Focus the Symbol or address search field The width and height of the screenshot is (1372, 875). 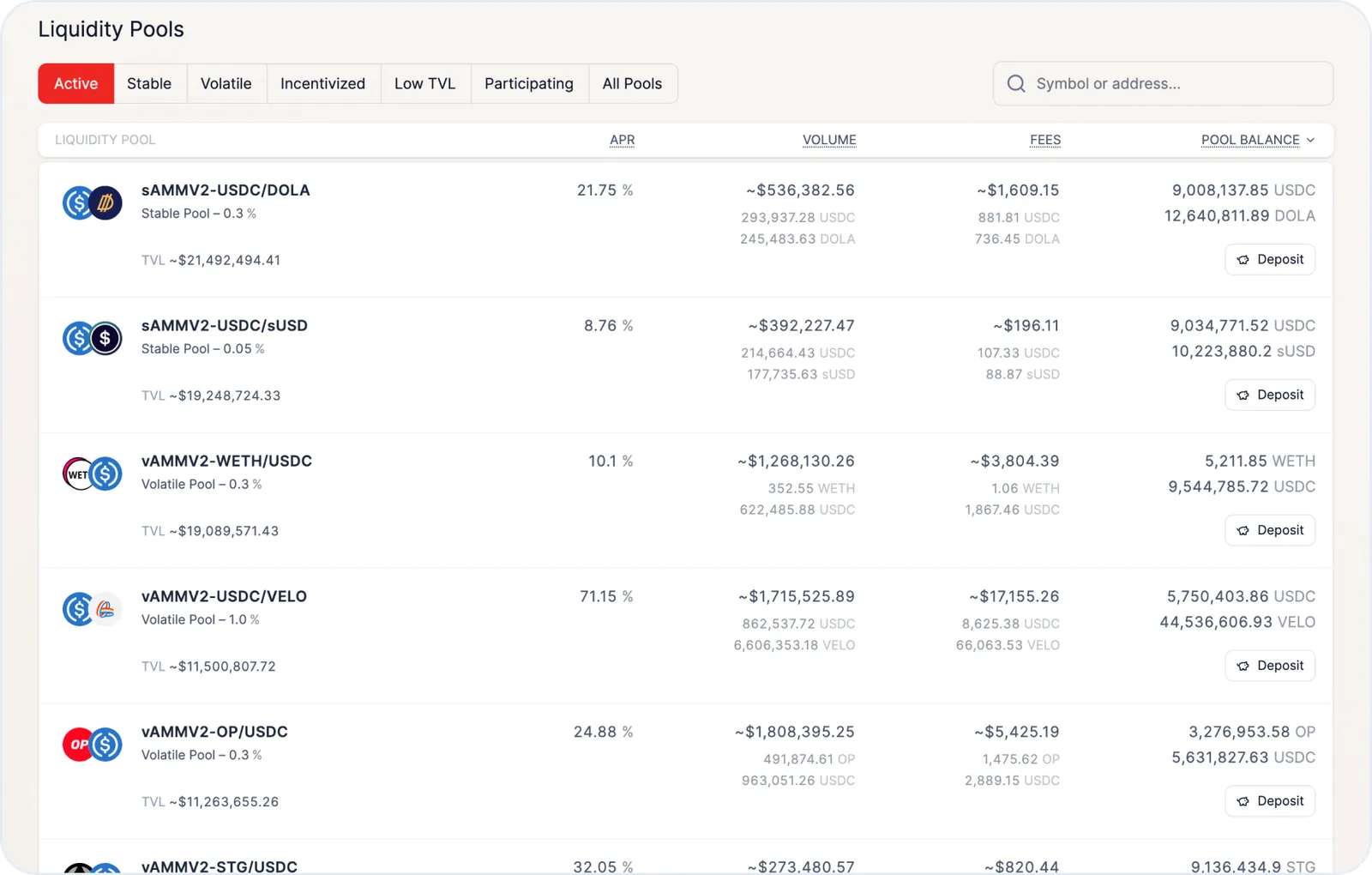tap(1163, 83)
